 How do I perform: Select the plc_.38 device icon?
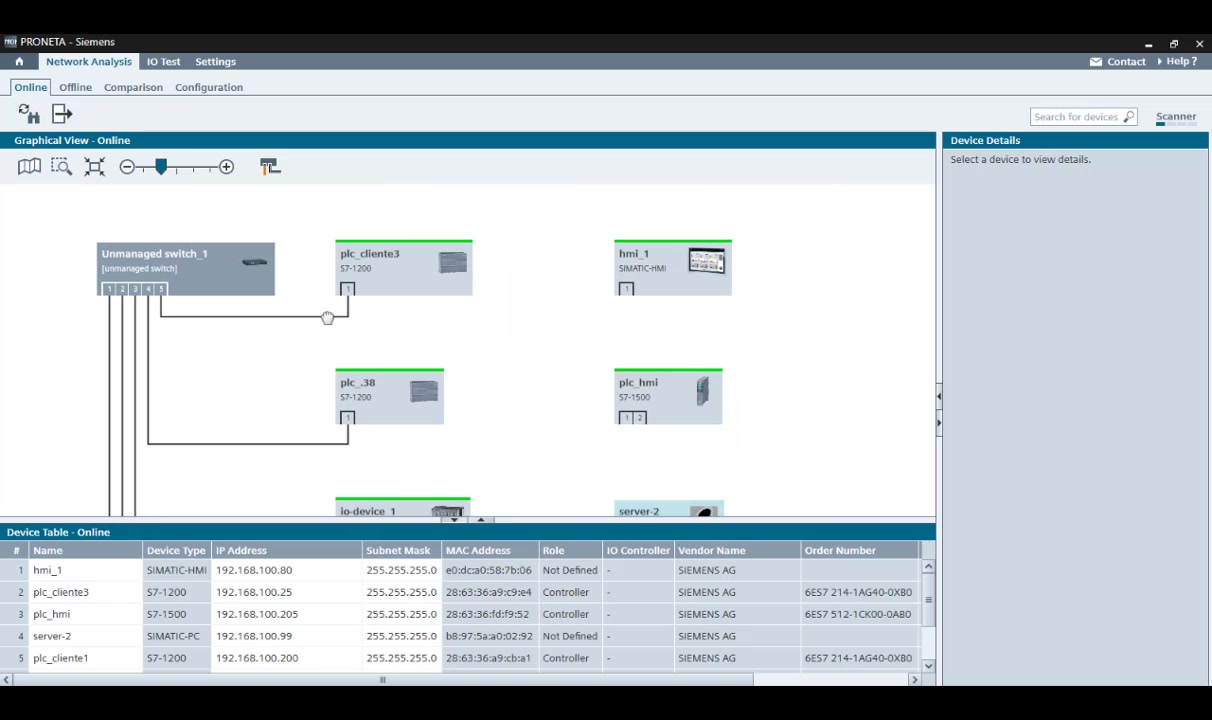click(424, 390)
